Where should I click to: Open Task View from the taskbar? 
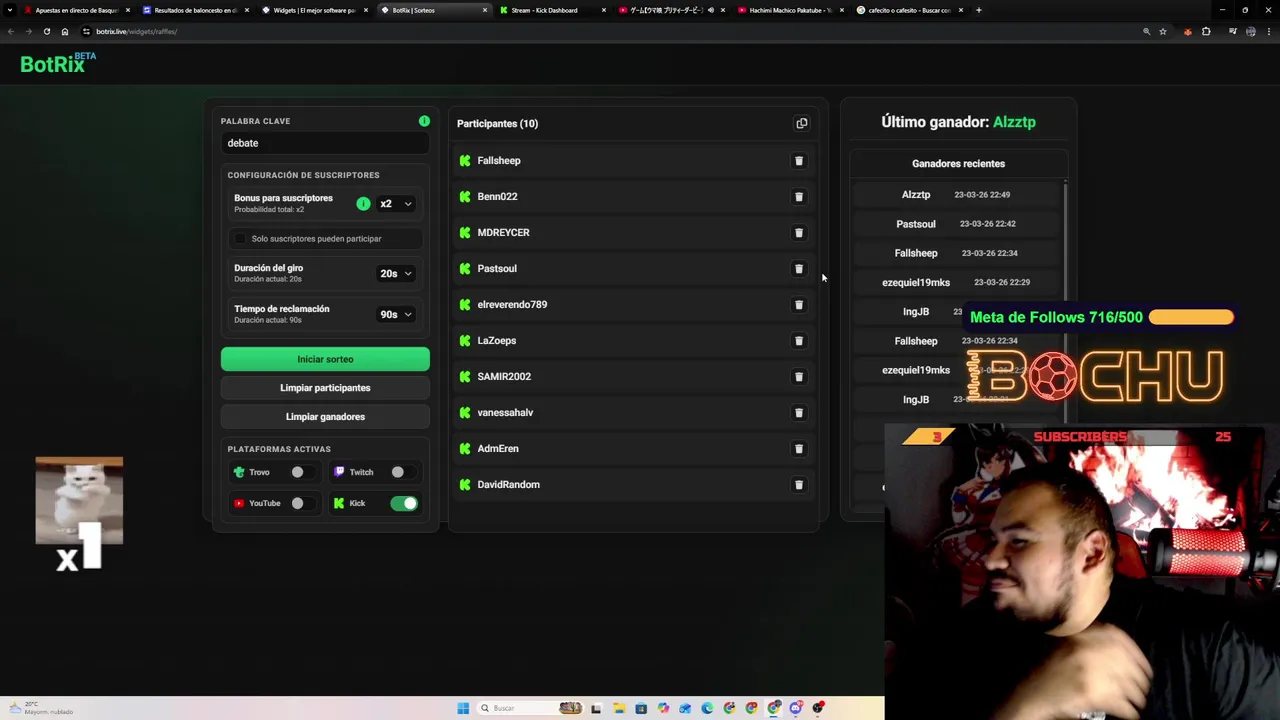coord(596,708)
